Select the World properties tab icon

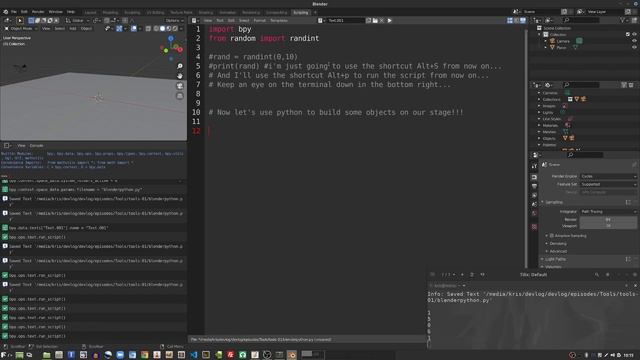[x=534, y=213]
